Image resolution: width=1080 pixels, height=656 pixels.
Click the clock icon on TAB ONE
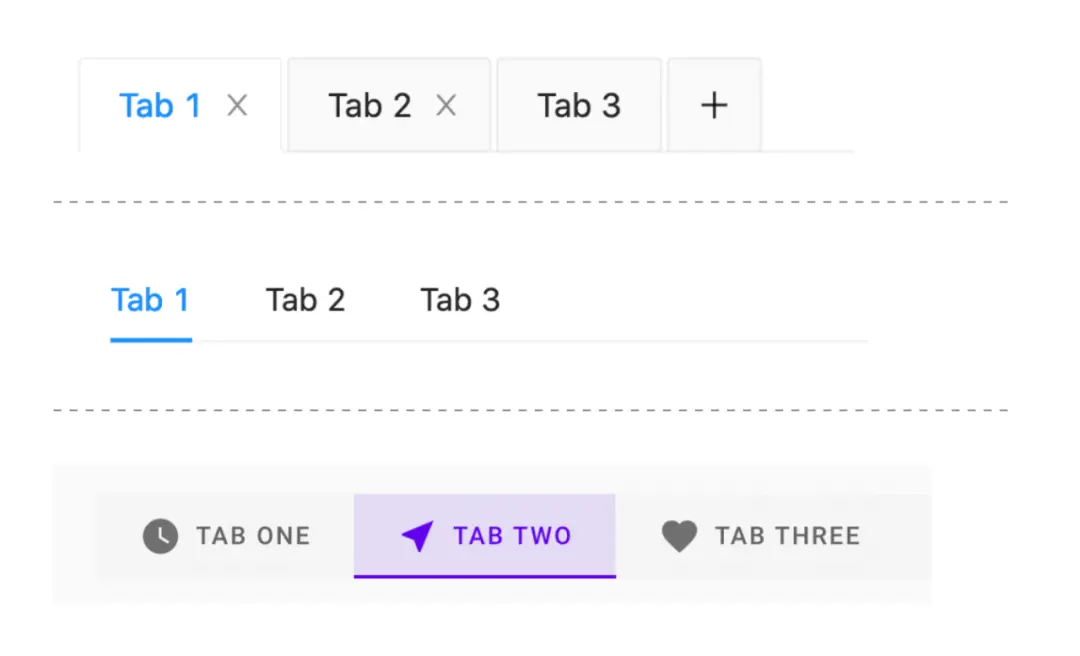(x=160, y=536)
